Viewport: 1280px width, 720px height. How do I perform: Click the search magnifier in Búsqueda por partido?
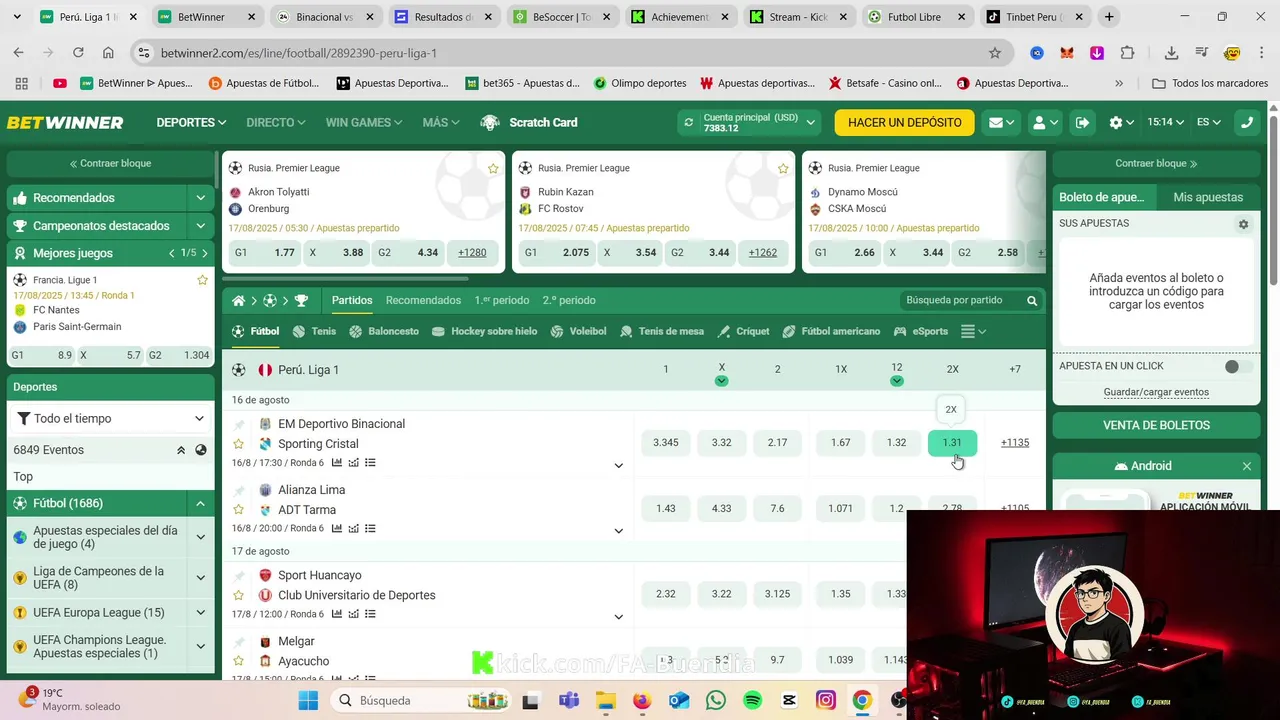click(1031, 300)
